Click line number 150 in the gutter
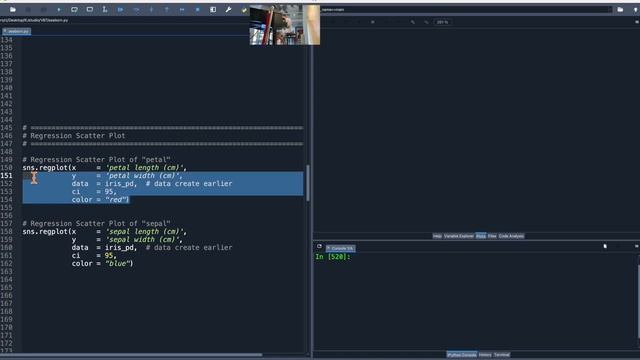Viewport: 640px width, 360px height. pyautogui.click(x=7, y=168)
